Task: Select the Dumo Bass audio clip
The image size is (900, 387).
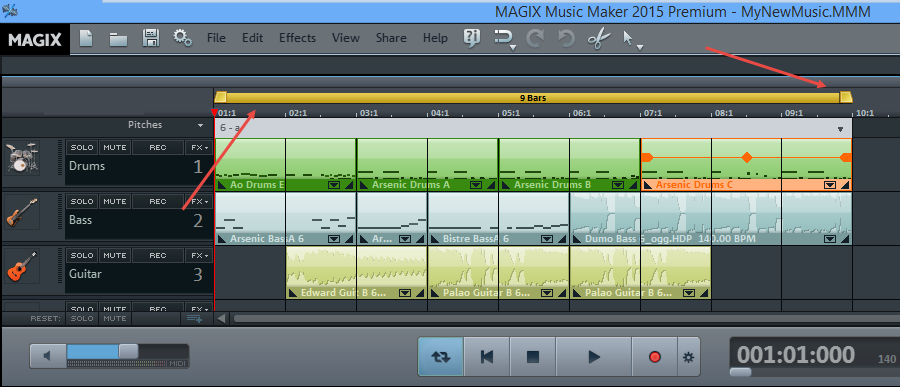Action: coord(711,218)
